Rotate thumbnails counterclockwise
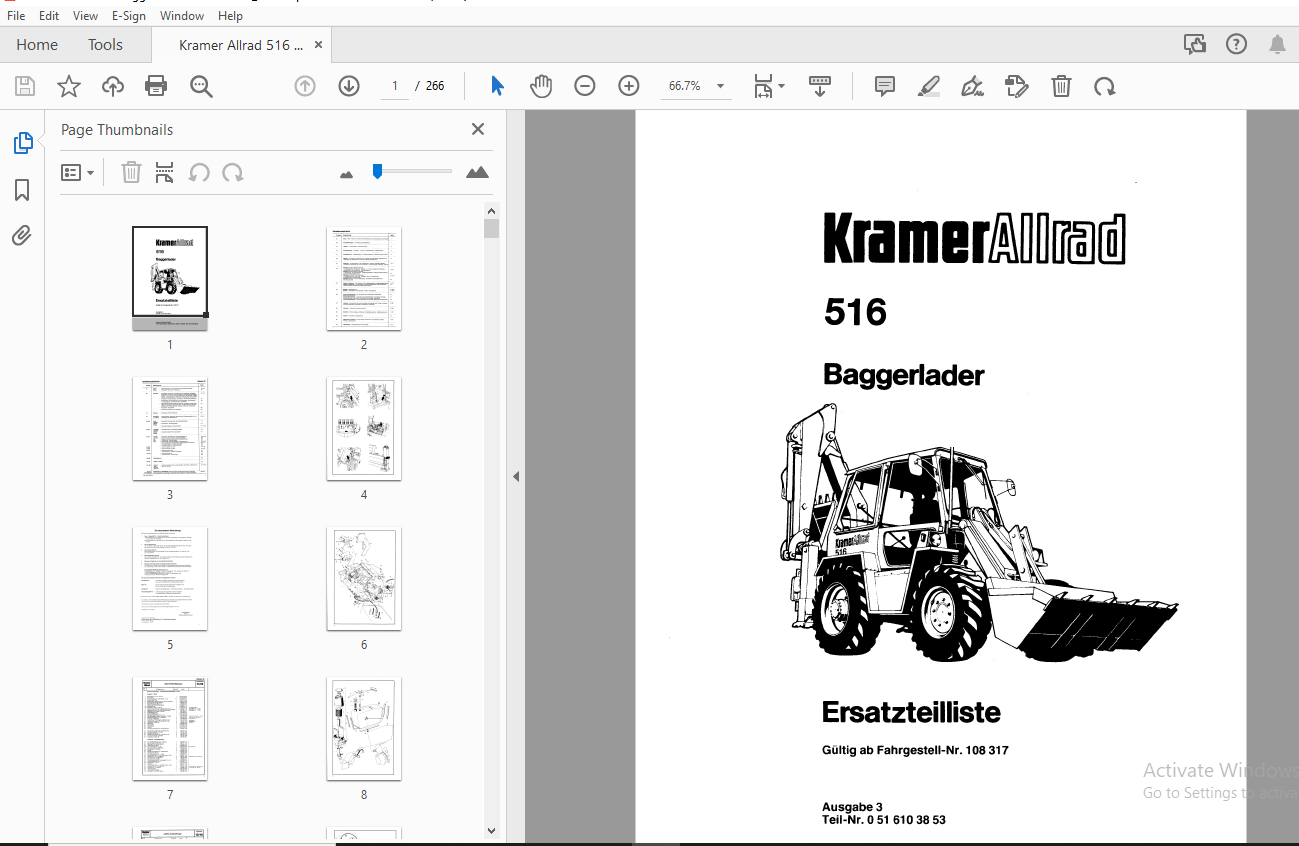 pos(199,173)
